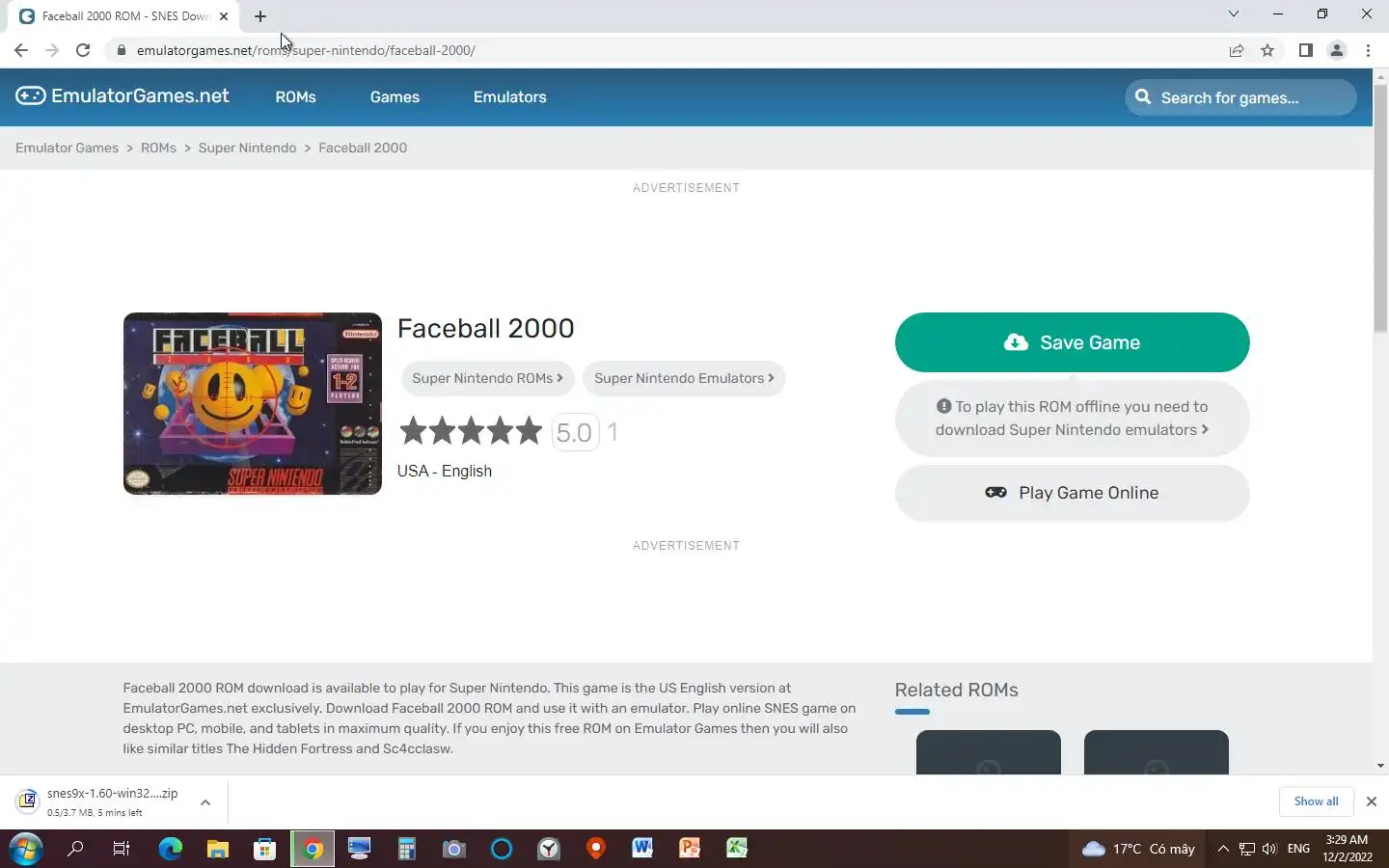This screenshot has height=868, width=1389.
Task: Select the URL address bar
Action: (666, 50)
